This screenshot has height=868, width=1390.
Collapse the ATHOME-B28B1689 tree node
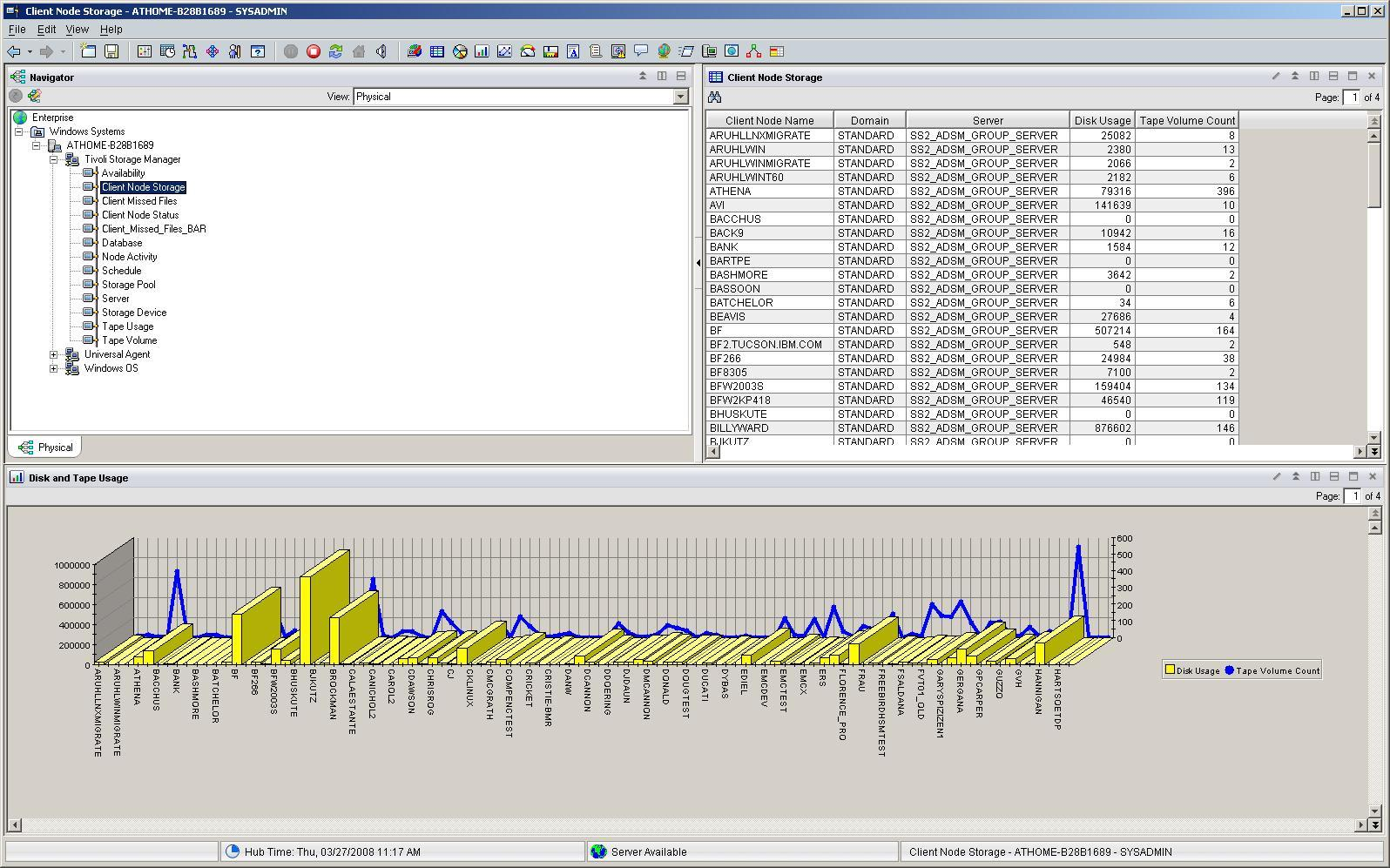37,145
